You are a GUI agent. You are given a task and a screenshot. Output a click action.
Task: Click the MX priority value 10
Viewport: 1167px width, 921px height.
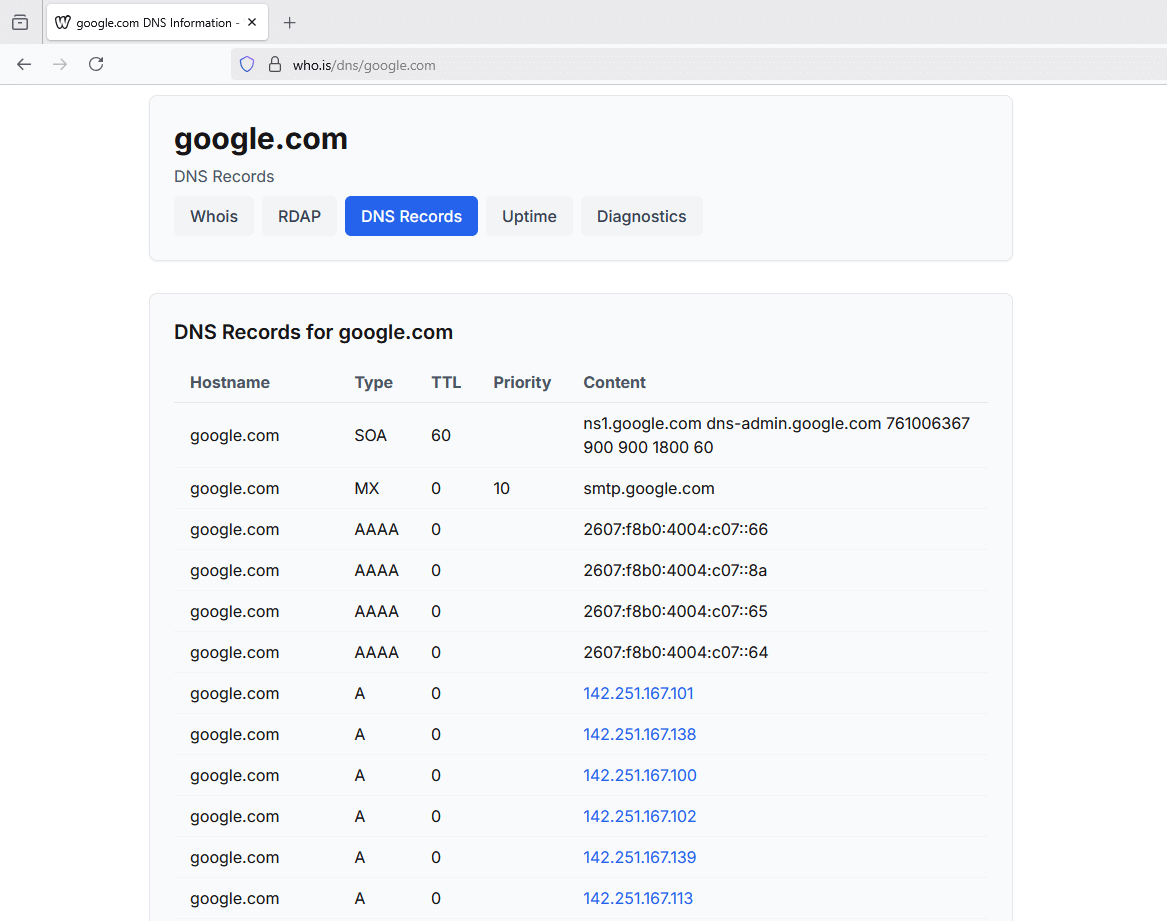click(x=502, y=488)
